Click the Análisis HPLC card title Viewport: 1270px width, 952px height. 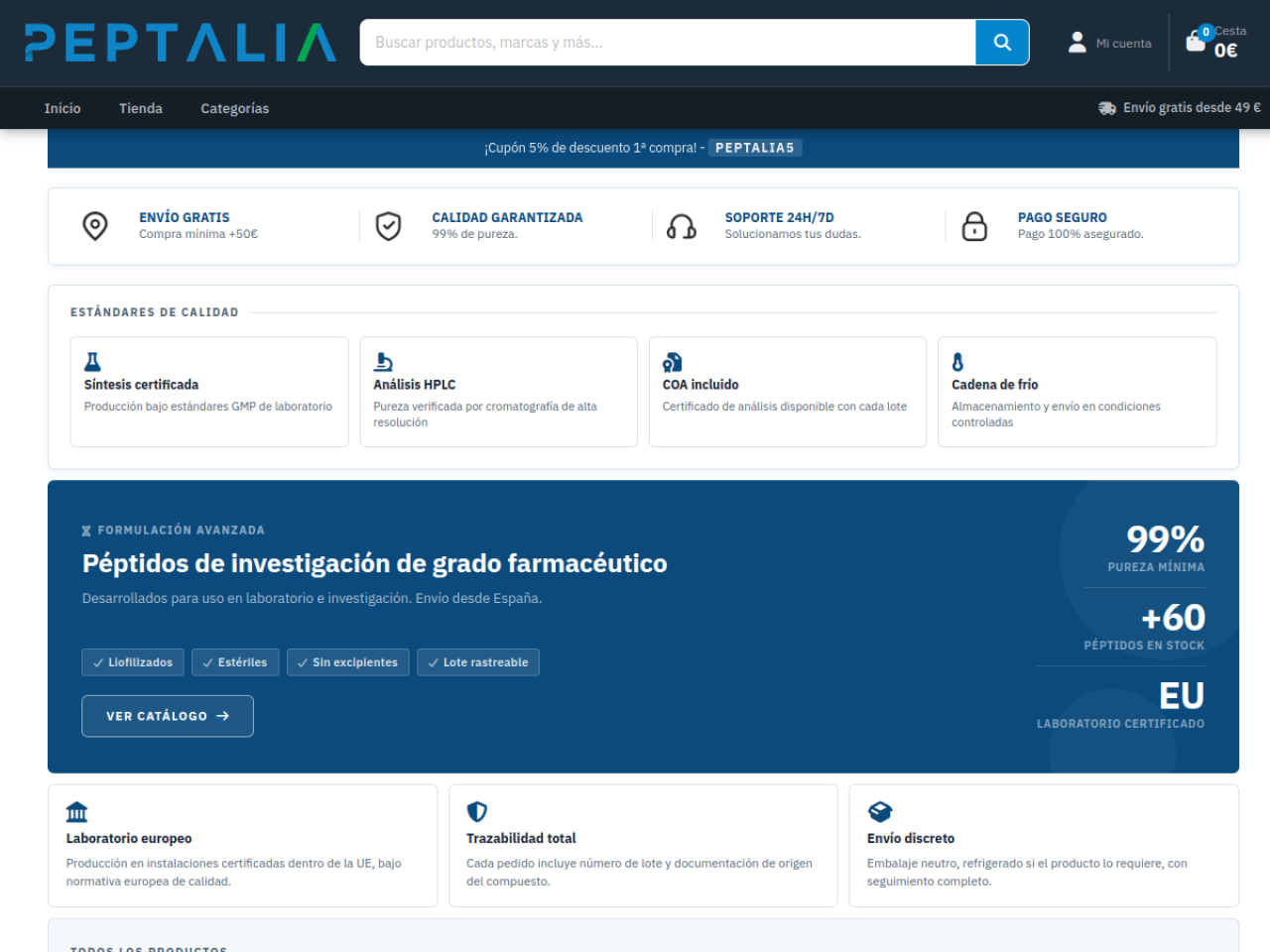415,385
